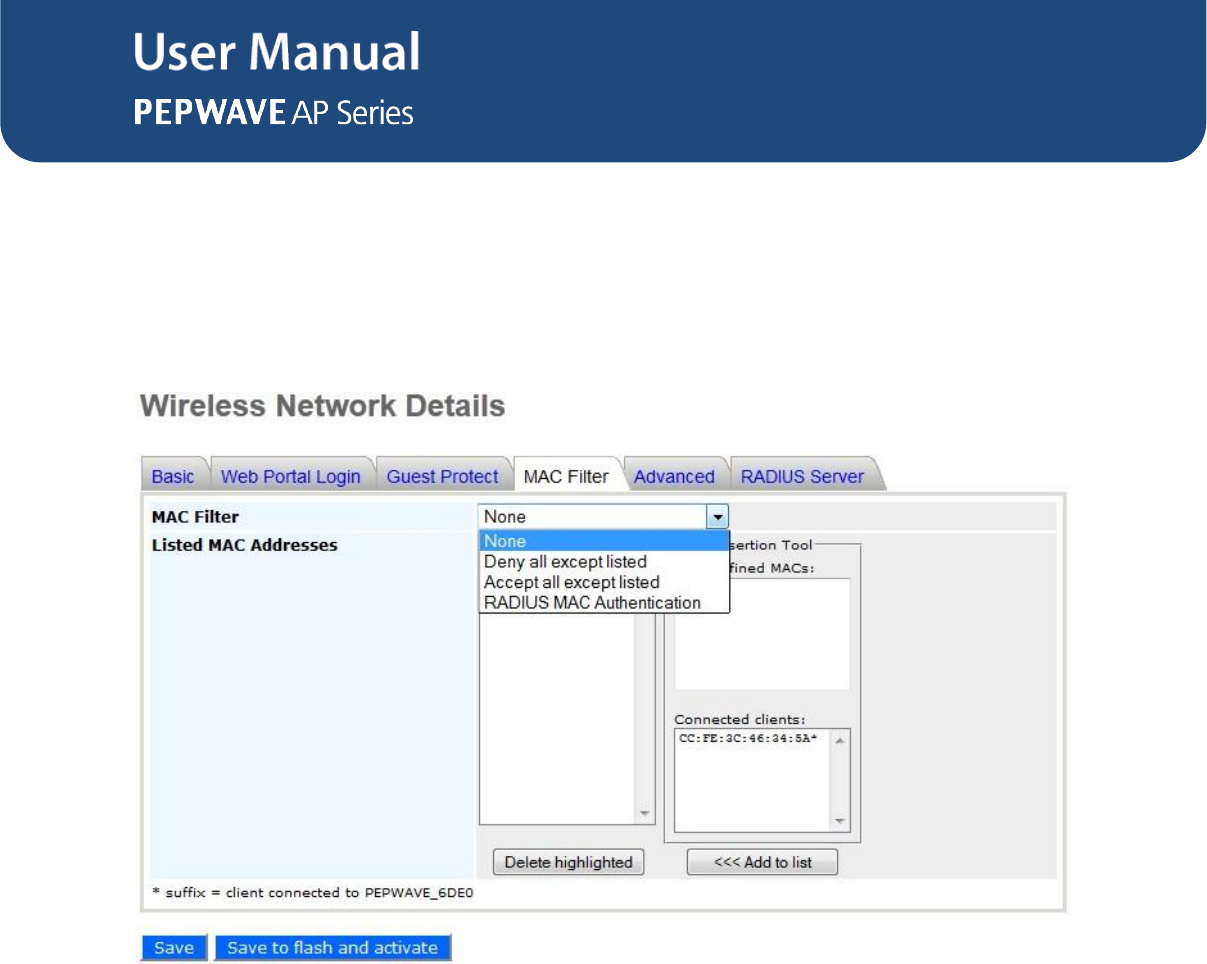Click Save to flash and activate

click(x=333, y=948)
